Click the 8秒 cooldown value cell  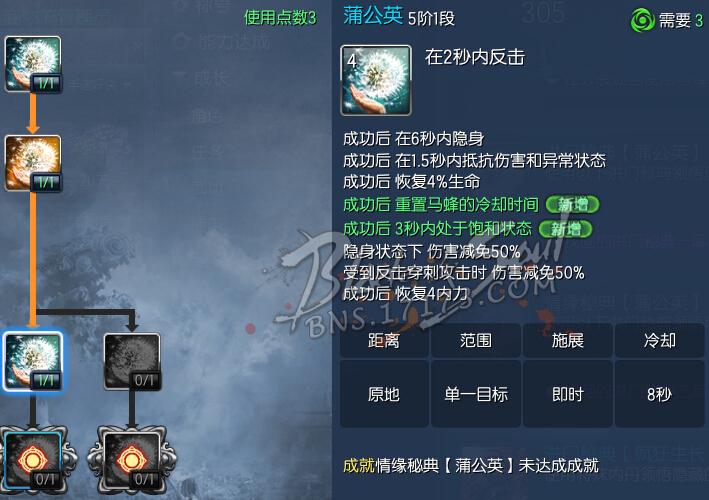tap(659, 394)
